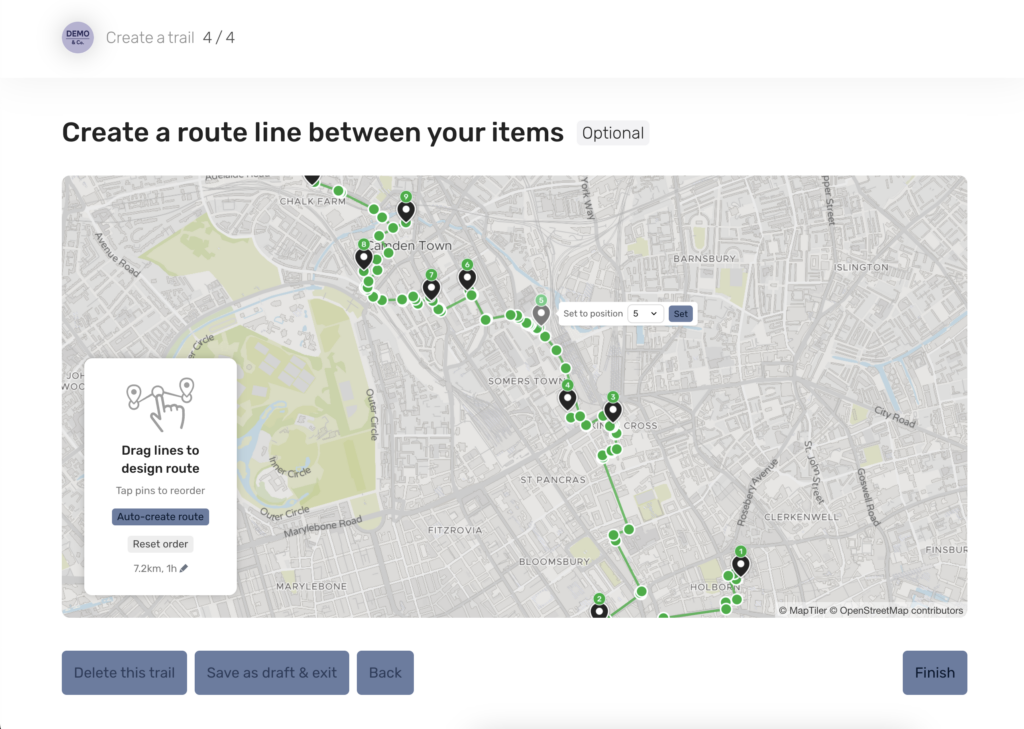Select map pin number 7
1024x729 pixels.
click(431, 289)
